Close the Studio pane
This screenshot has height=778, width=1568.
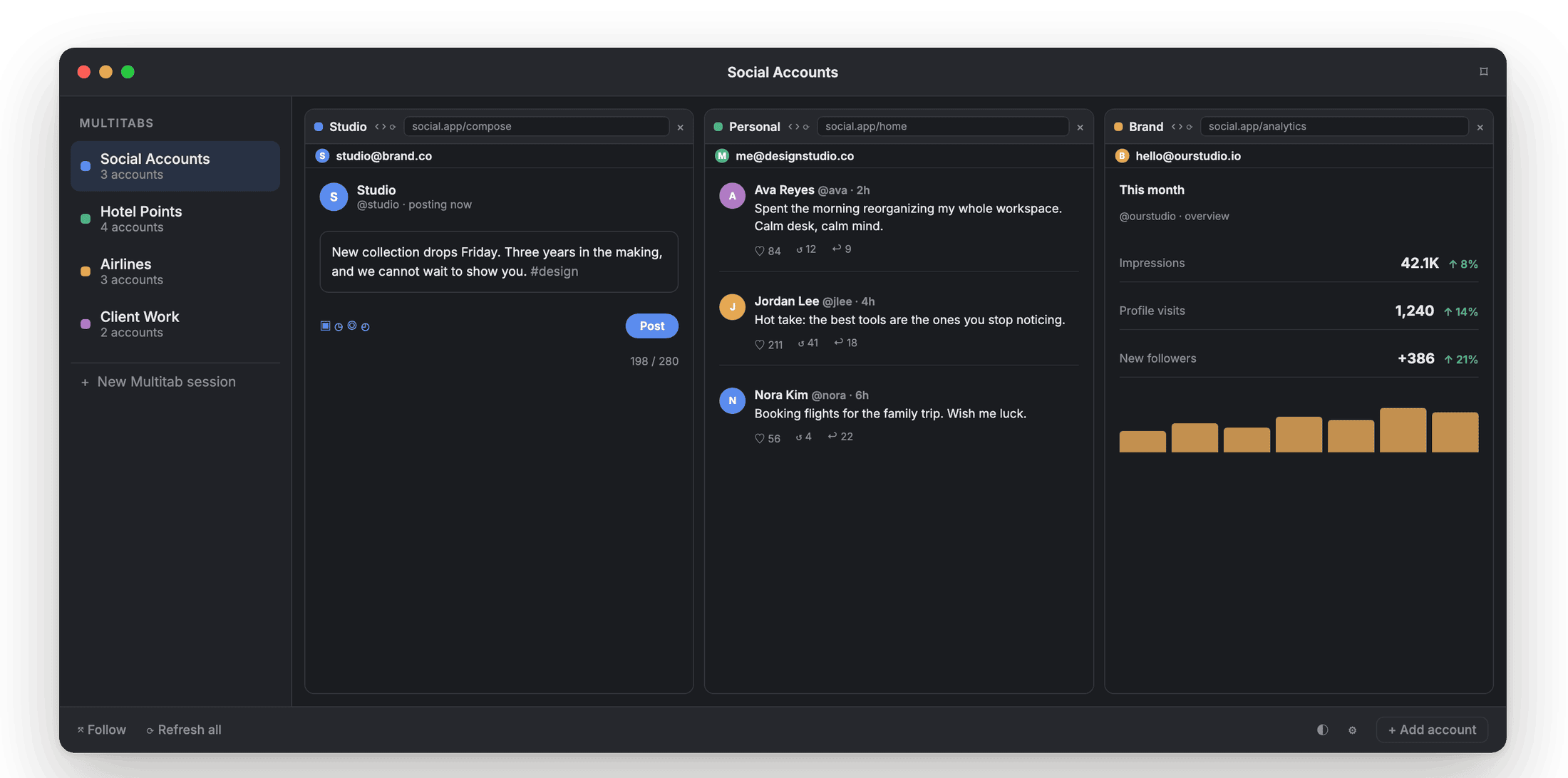coord(681,128)
